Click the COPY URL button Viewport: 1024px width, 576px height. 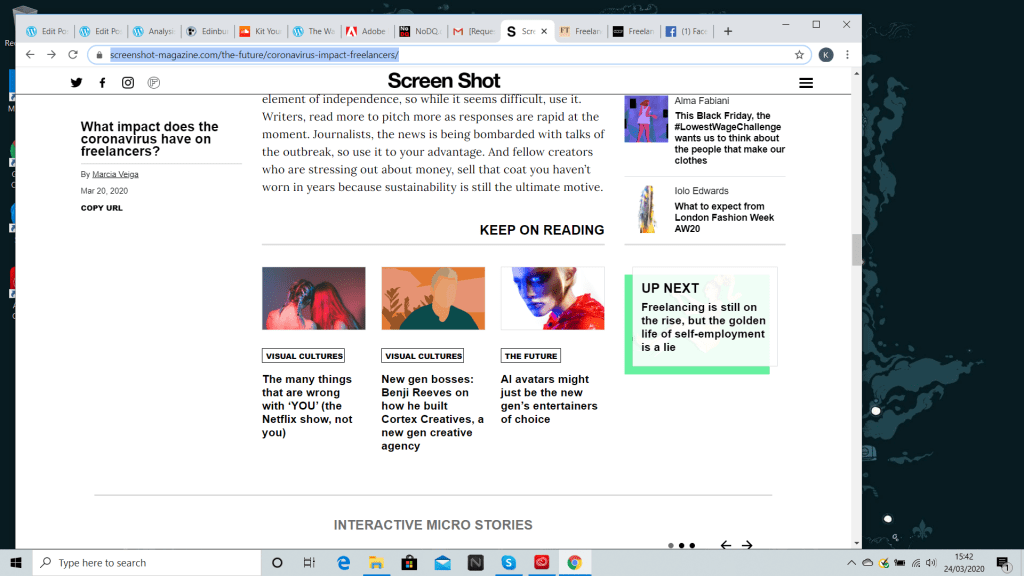[102, 208]
